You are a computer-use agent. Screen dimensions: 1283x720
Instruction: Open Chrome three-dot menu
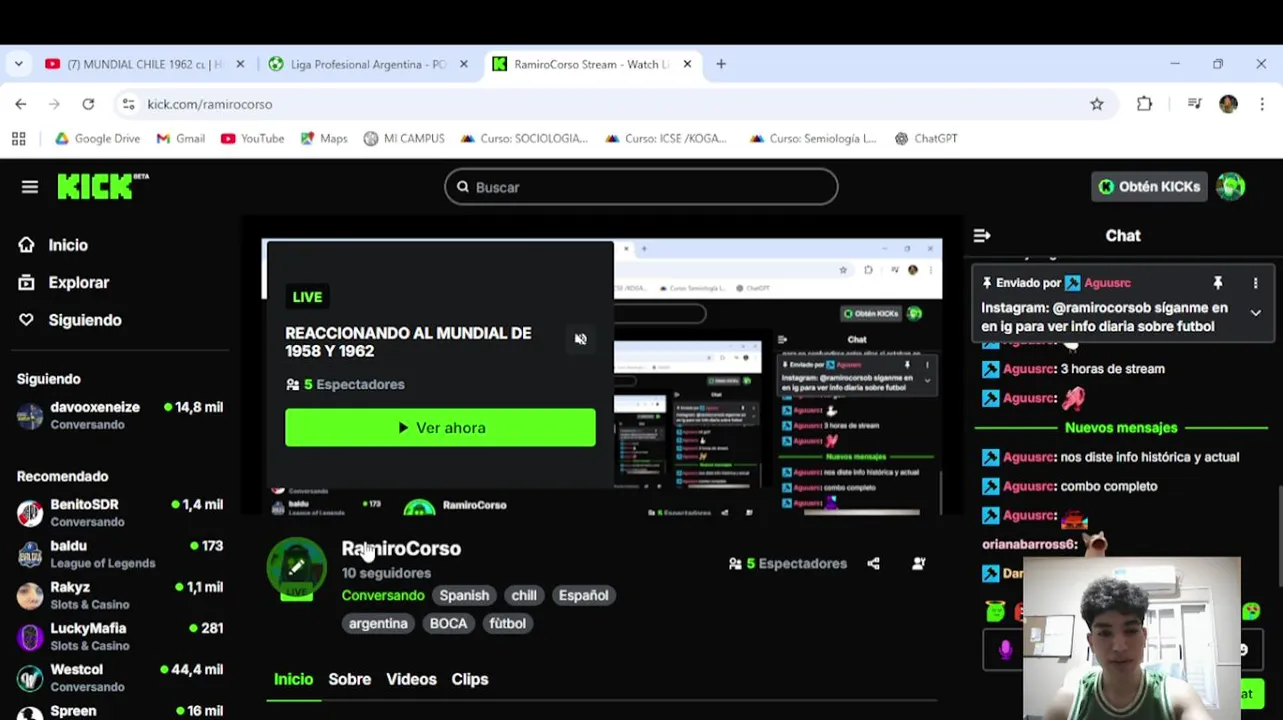point(1262,104)
